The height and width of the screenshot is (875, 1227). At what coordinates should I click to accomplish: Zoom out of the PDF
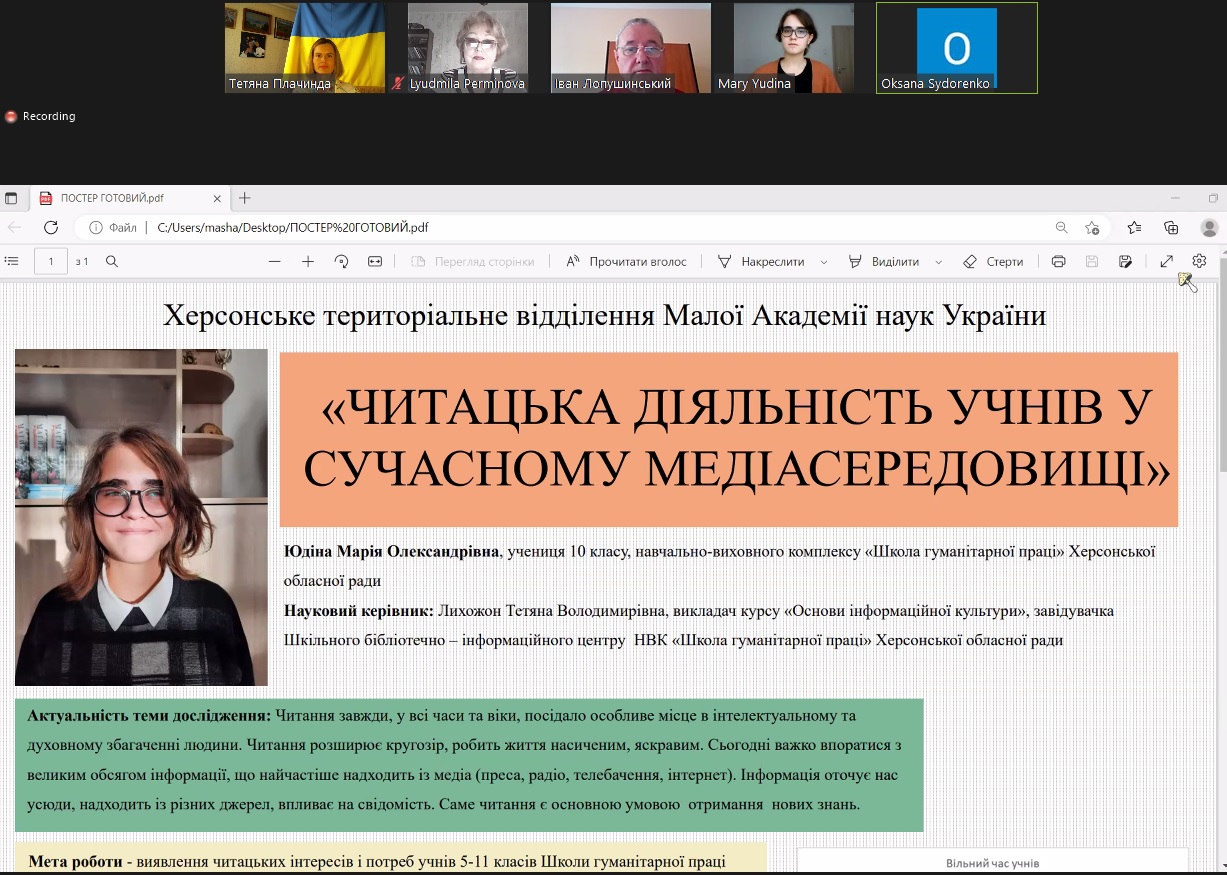coord(275,261)
